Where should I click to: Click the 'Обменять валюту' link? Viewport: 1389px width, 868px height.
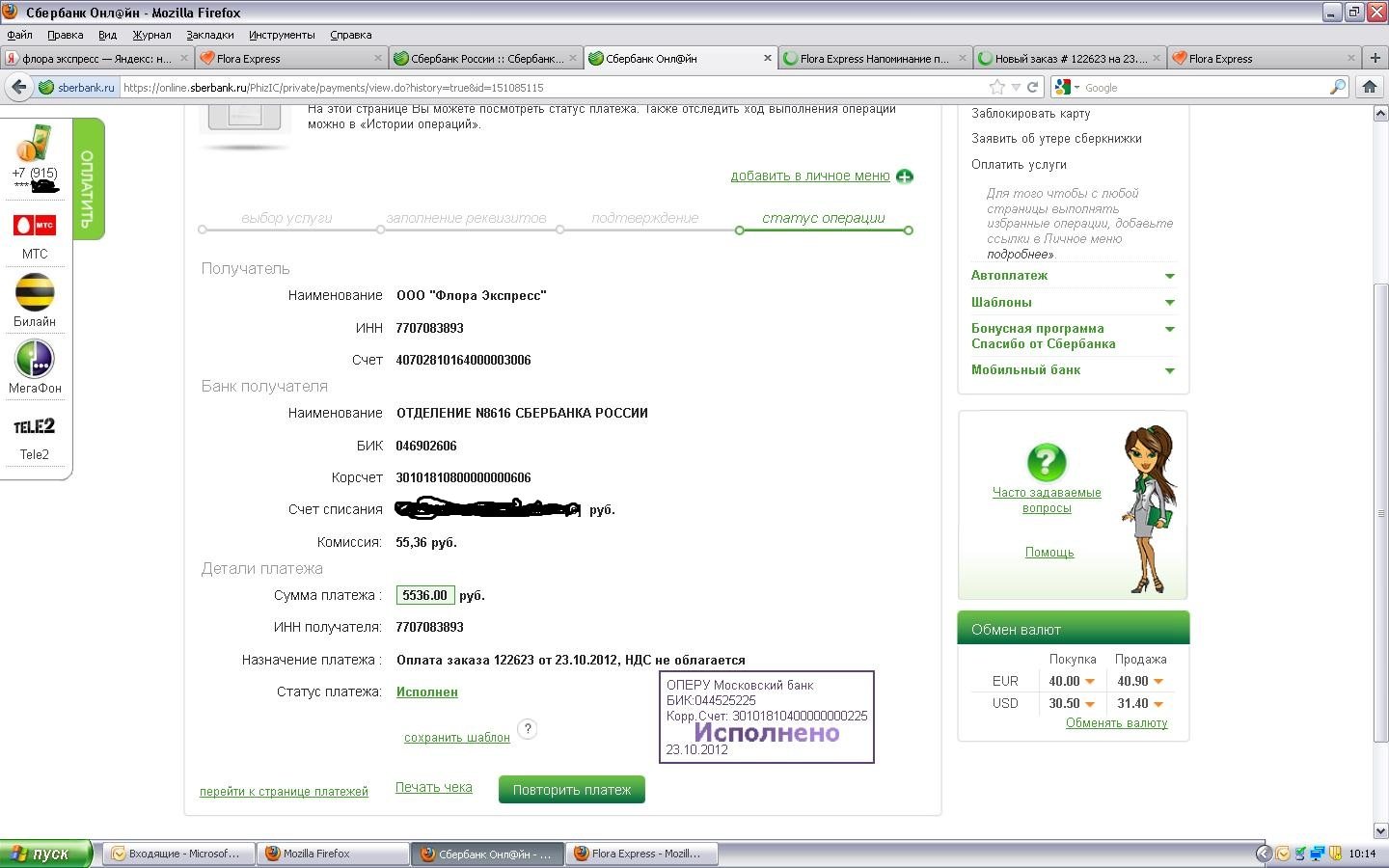(1116, 723)
